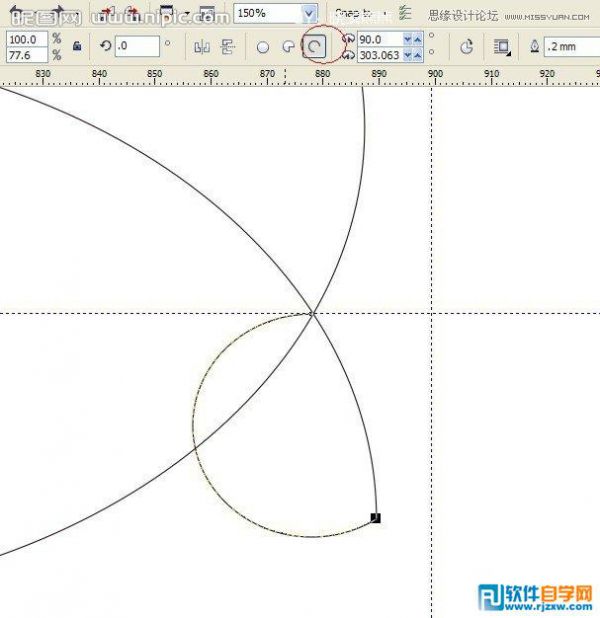Image resolution: width=600 pixels, height=618 pixels.
Task: Select the Pie shape mode
Action: 289,47
